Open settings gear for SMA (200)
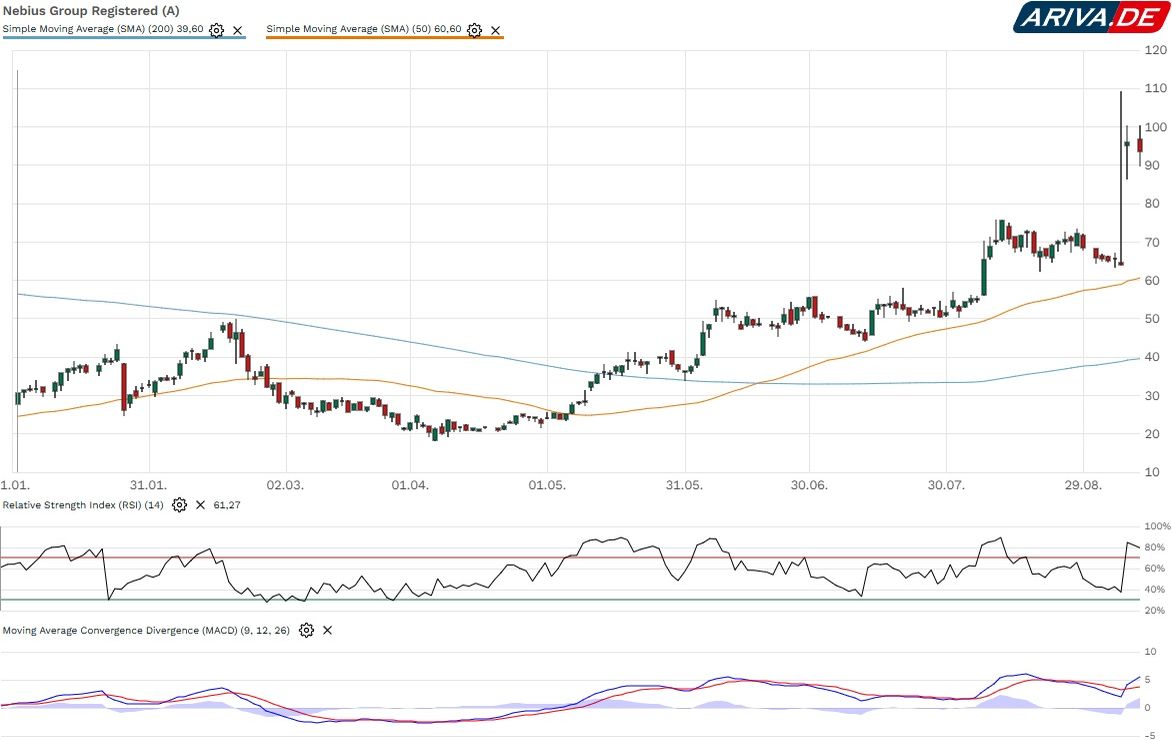Screen dimensions: 1172x741 pyautogui.click(x=216, y=30)
